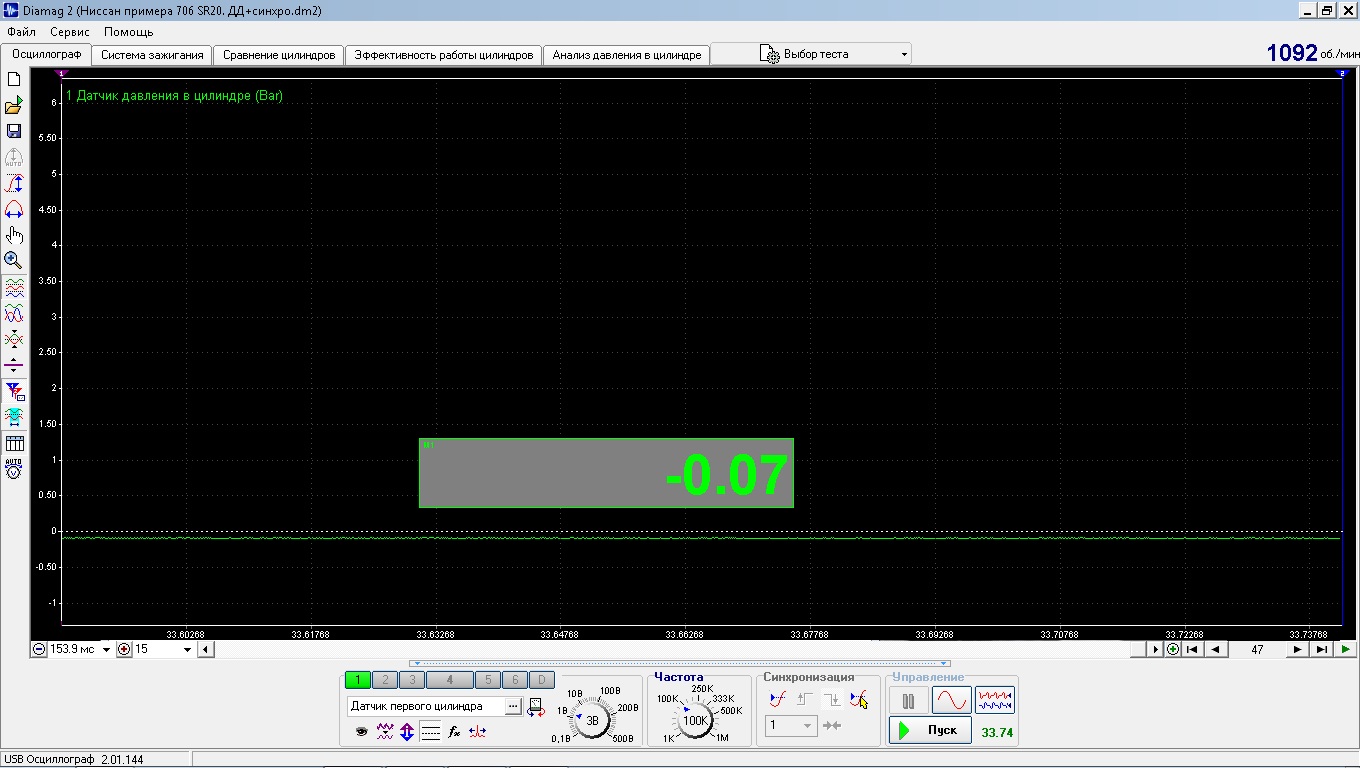Click the Пуск start button

[x=930, y=731]
